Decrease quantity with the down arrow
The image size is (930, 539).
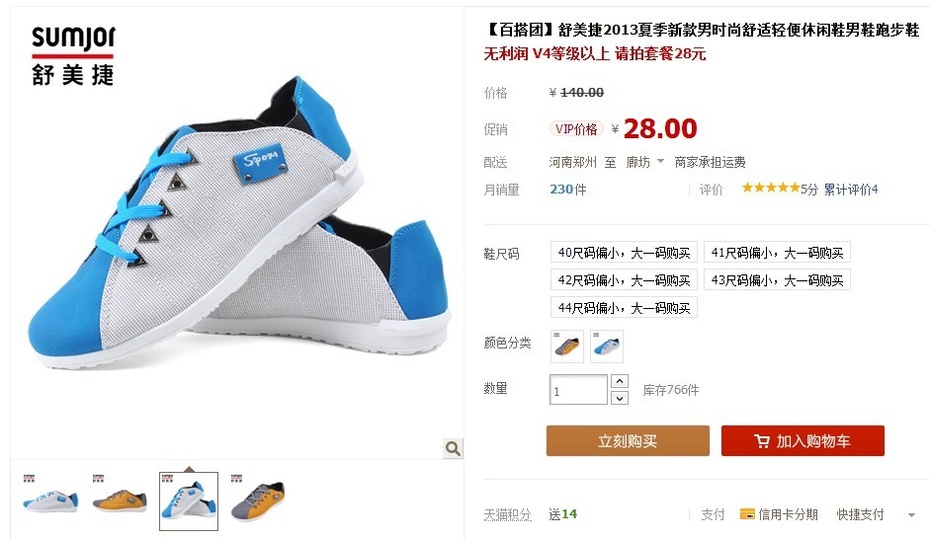click(619, 398)
